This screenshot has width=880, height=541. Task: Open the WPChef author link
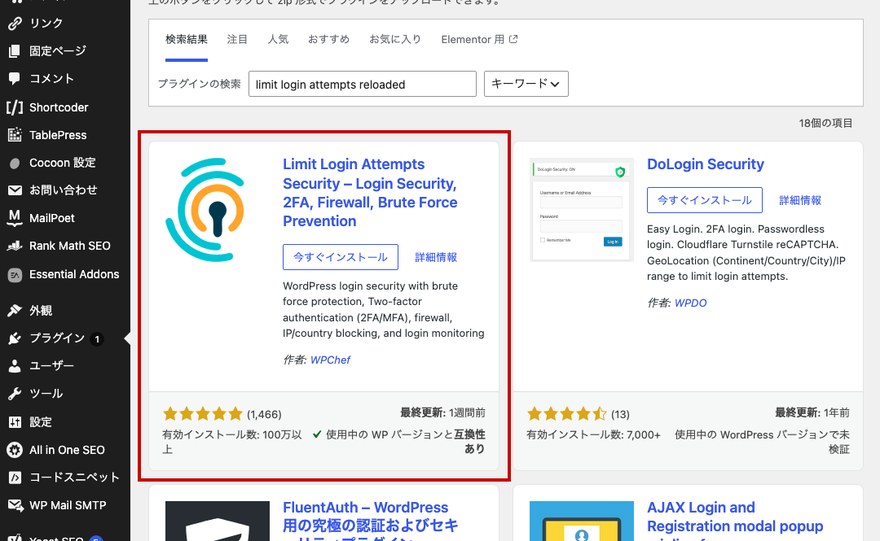[x=330, y=360]
